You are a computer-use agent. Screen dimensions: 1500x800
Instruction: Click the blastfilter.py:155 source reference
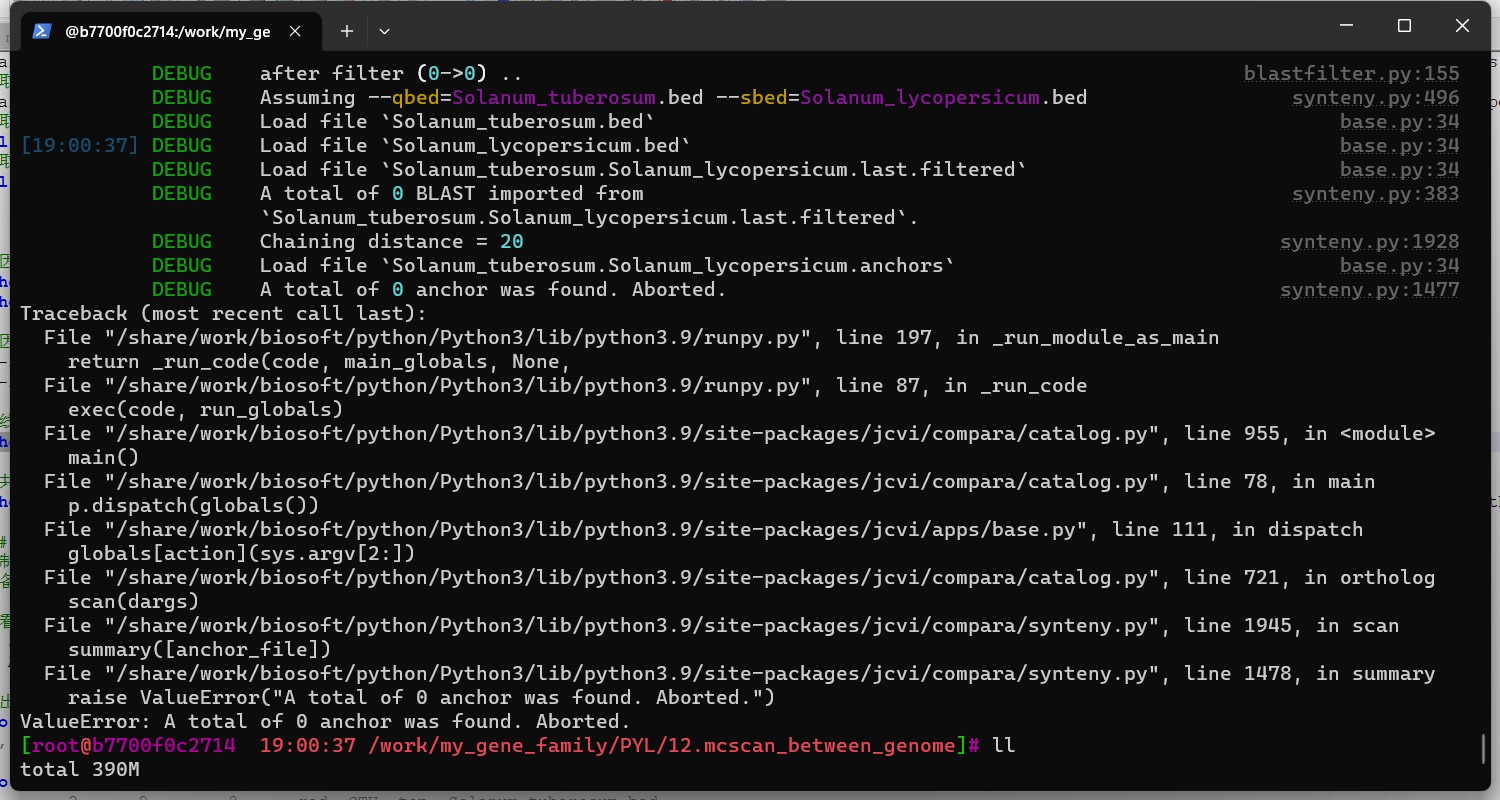(1351, 73)
